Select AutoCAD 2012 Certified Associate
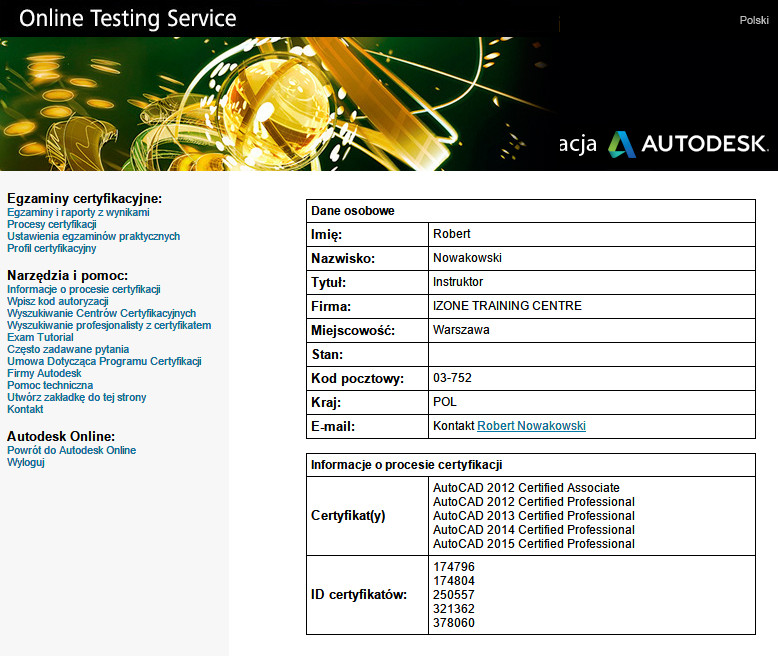This screenshot has height=656, width=778. [x=526, y=488]
